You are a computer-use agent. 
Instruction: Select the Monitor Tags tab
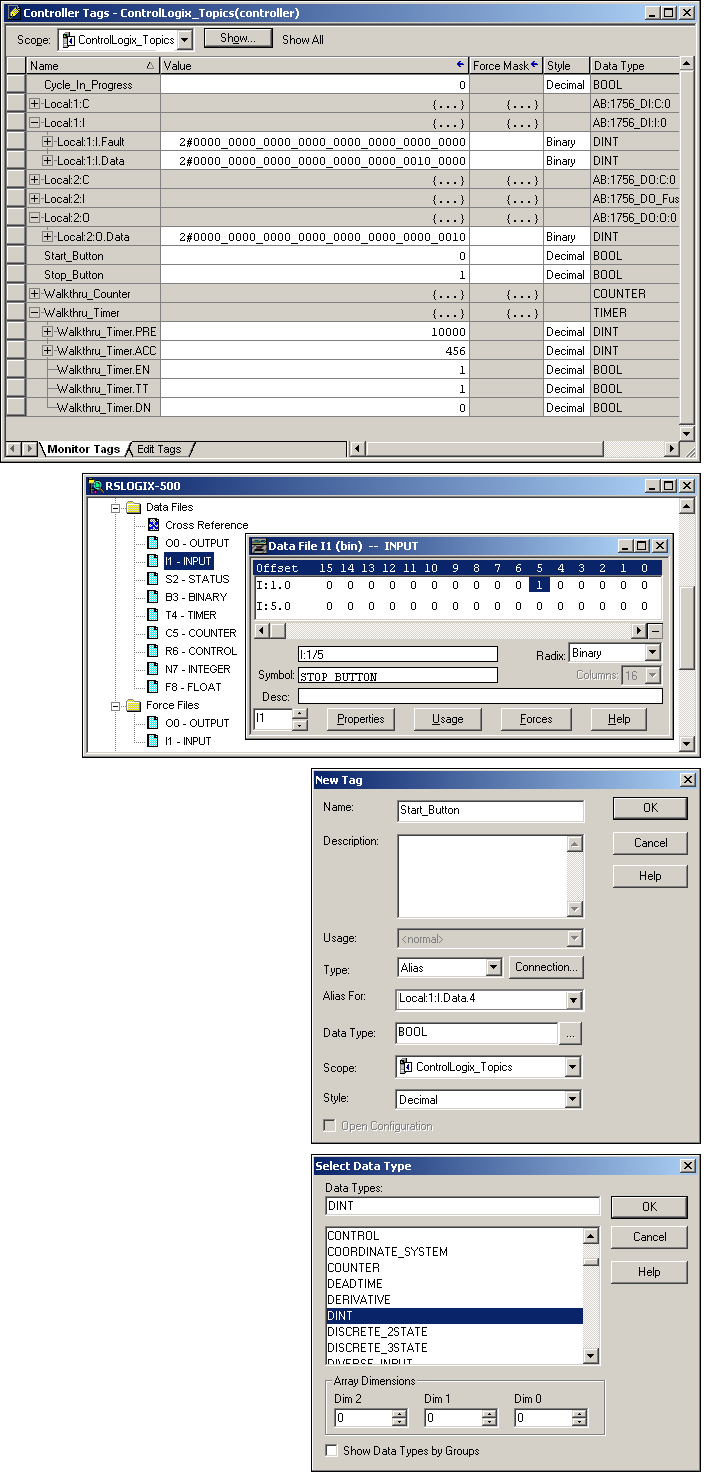(83, 449)
